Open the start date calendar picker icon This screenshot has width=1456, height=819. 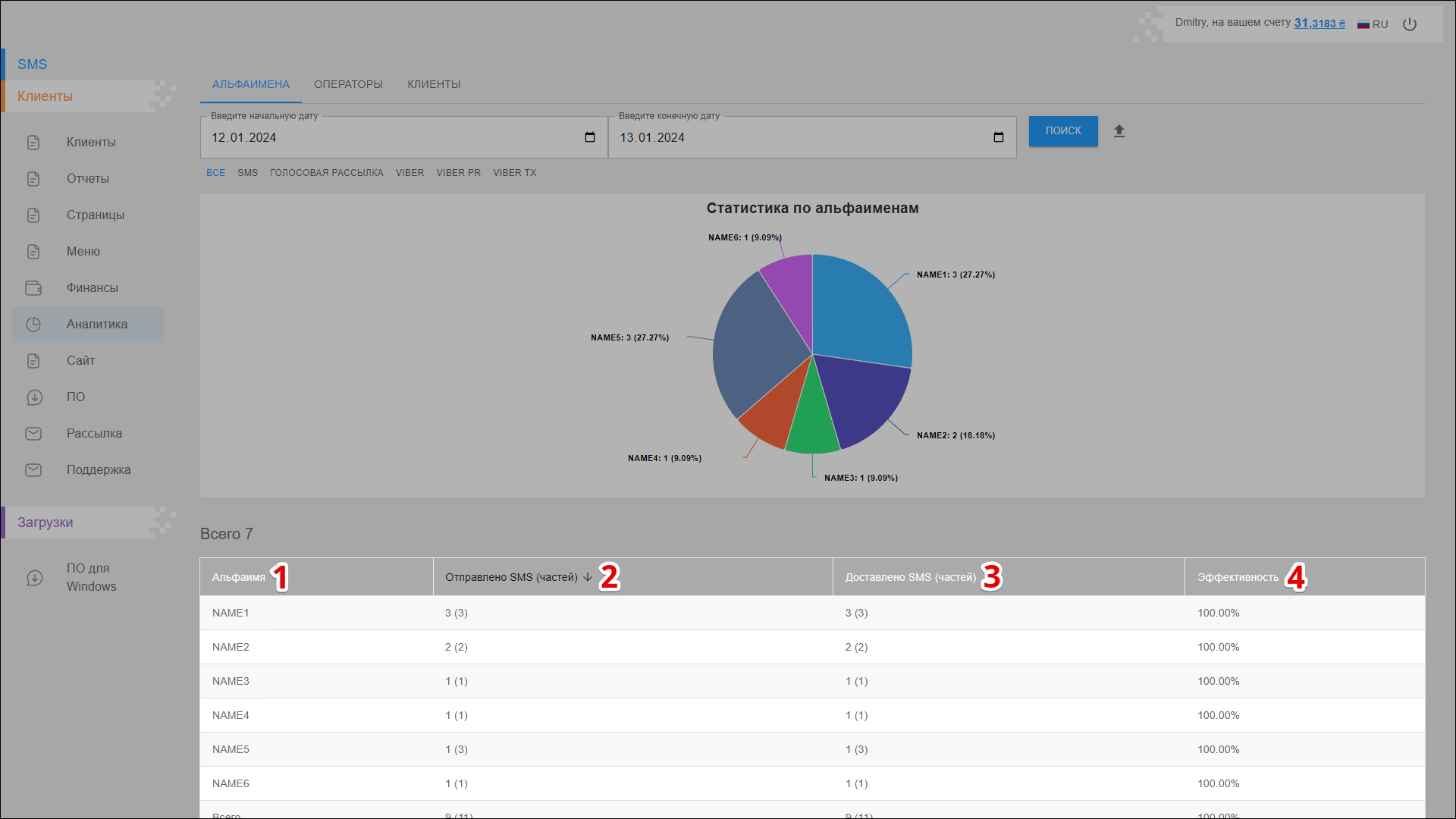pyautogui.click(x=590, y=137)
